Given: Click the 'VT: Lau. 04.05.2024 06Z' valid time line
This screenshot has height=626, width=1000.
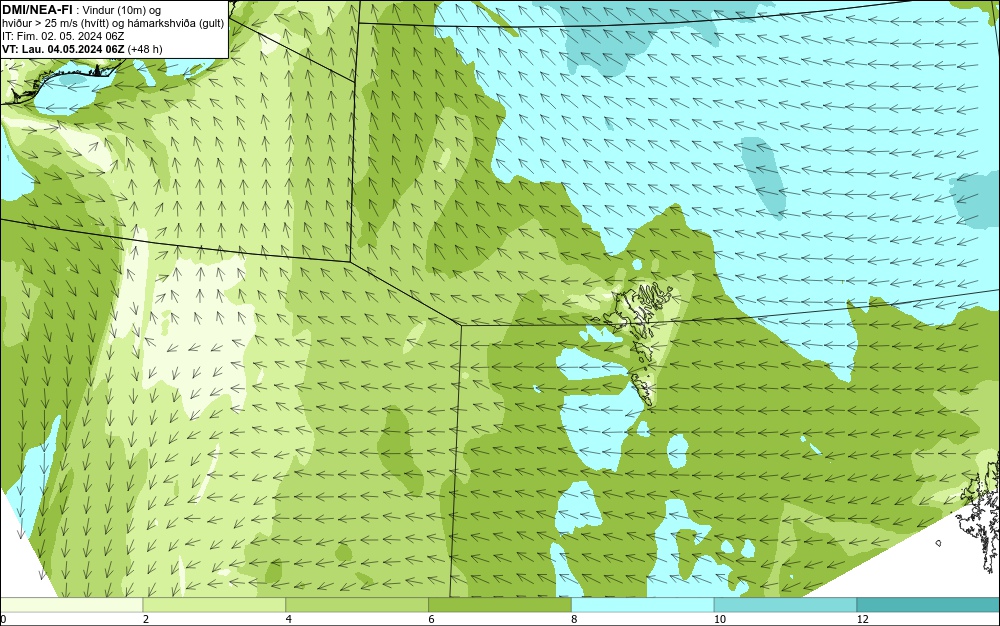Looking at the screenshot, I should [x=82, y=49].
